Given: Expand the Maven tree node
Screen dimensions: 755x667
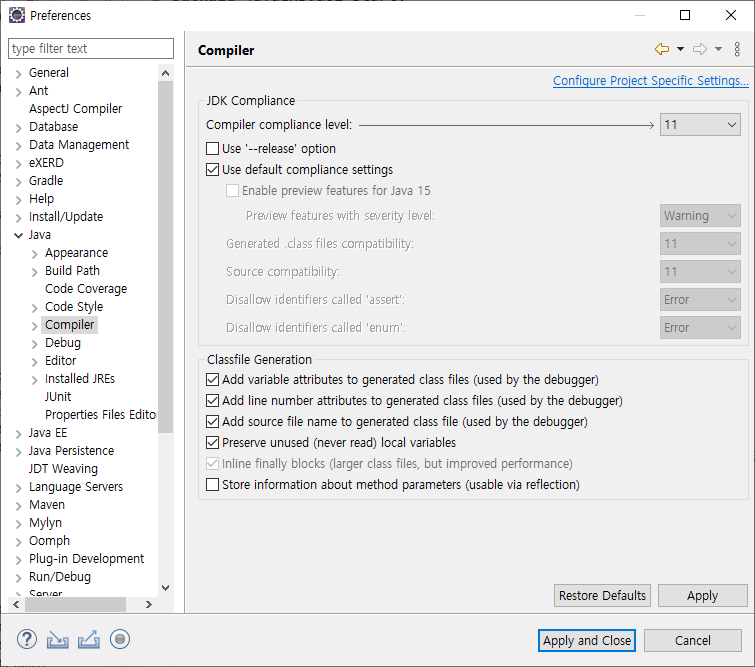Looking at the screenshot, I should click(18, 506).
